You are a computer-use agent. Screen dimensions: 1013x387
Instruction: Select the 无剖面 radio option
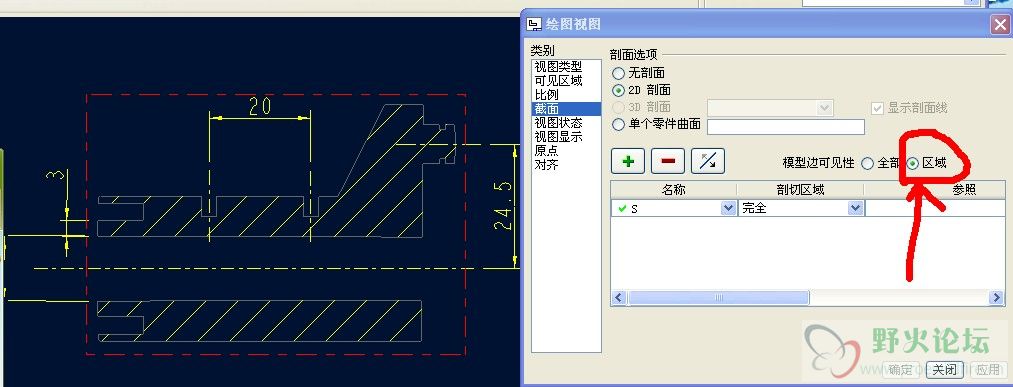click(618, 74)
